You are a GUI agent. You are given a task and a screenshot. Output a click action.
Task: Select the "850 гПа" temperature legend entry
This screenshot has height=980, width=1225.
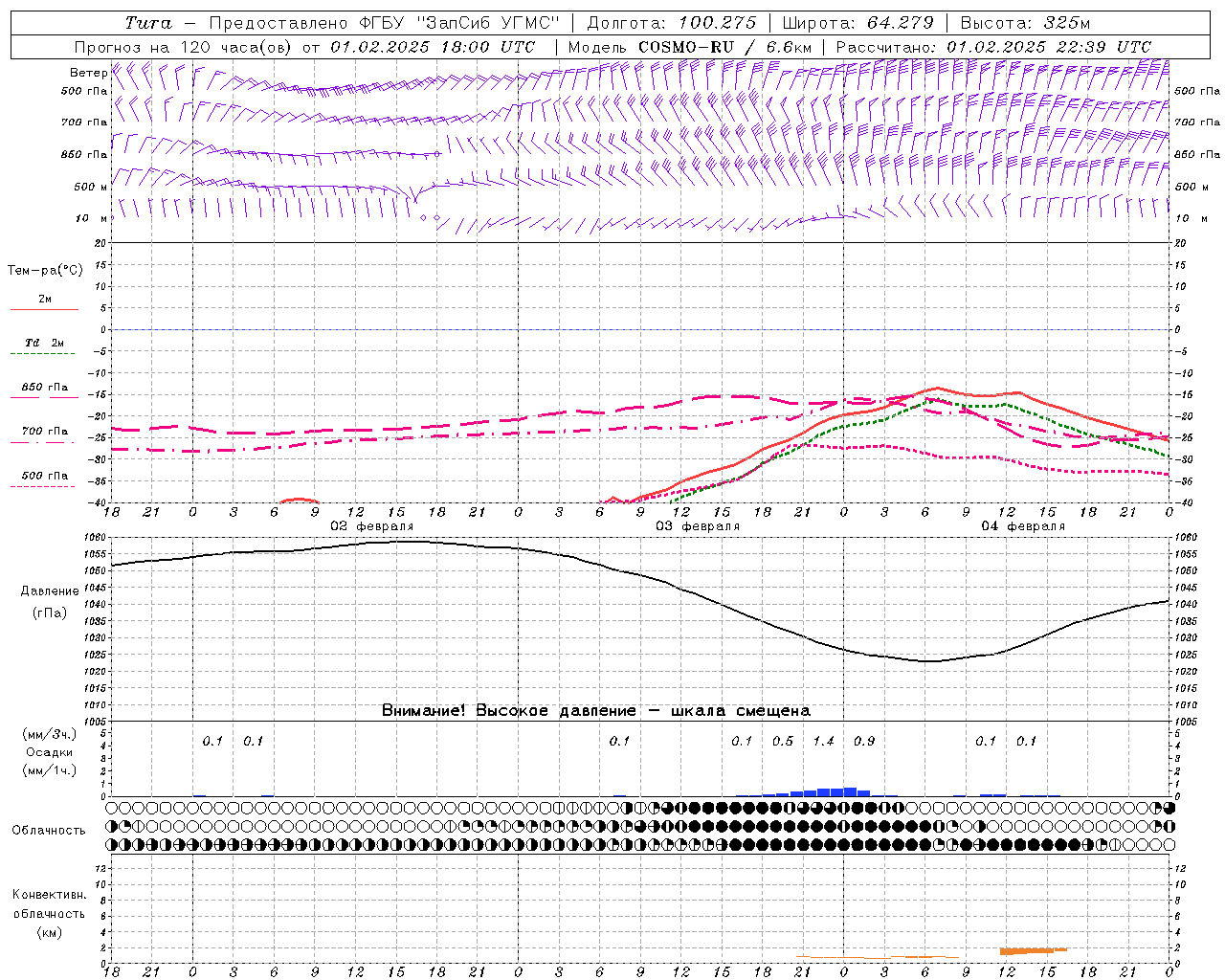[x=44, y=388]
